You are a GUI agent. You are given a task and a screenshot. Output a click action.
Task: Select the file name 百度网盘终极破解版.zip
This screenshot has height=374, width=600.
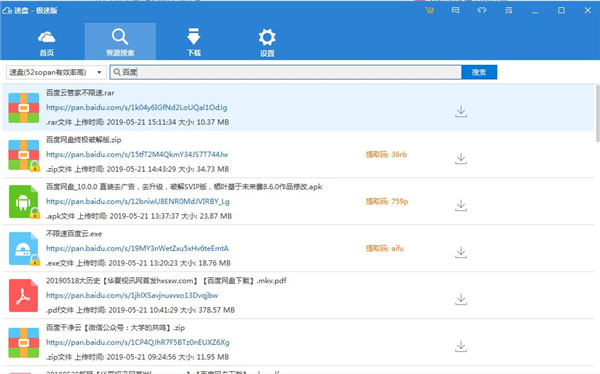[83, 140]
